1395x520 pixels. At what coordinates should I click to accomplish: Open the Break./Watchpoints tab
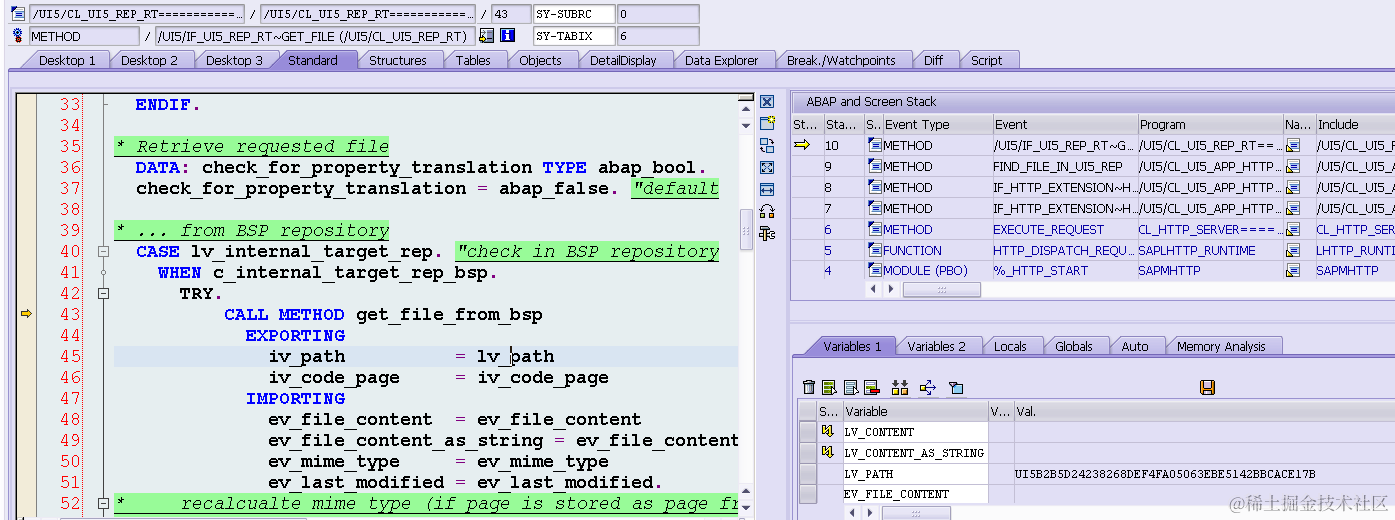click(x=841, y=60)
